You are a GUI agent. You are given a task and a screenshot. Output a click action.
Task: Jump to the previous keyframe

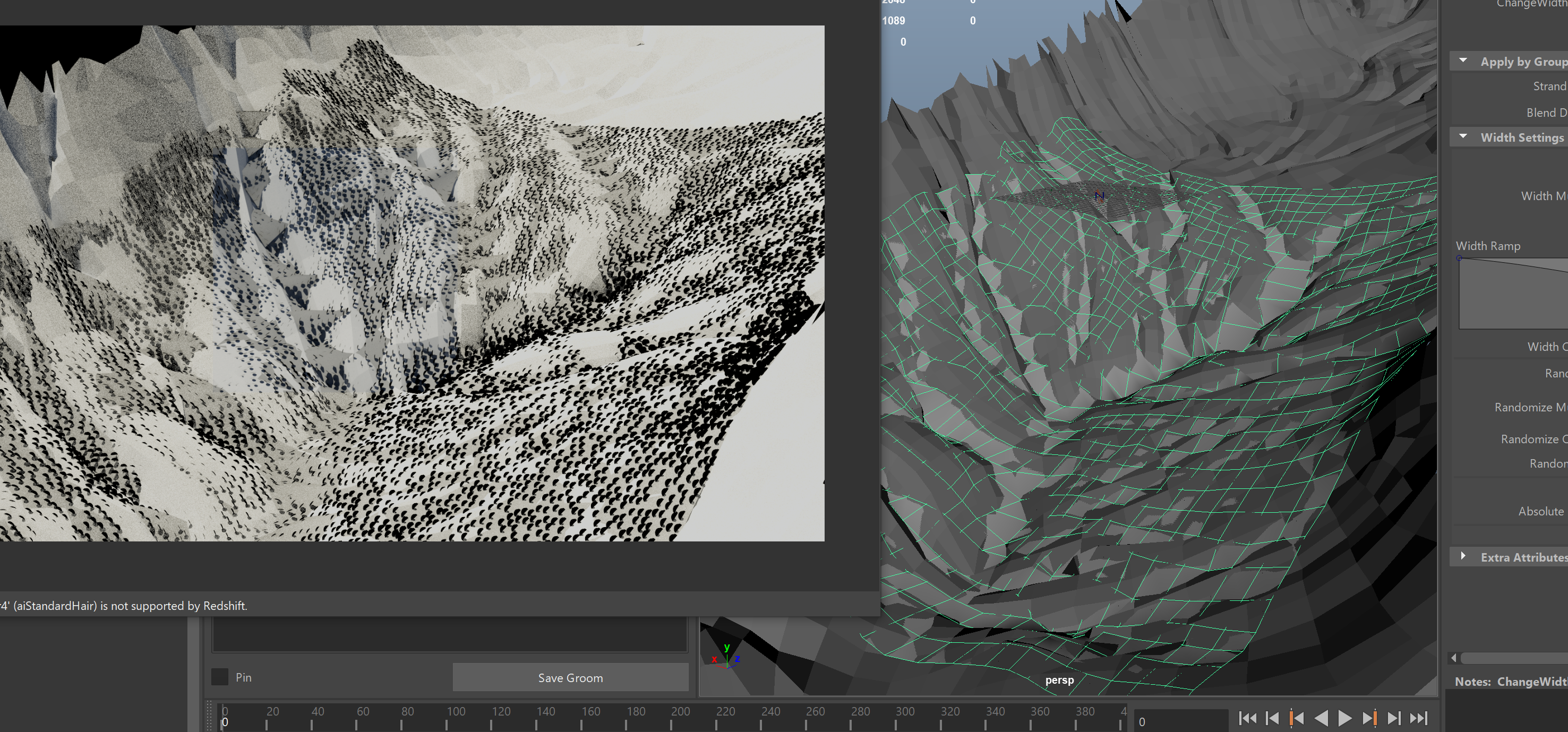click(1297, 718)
